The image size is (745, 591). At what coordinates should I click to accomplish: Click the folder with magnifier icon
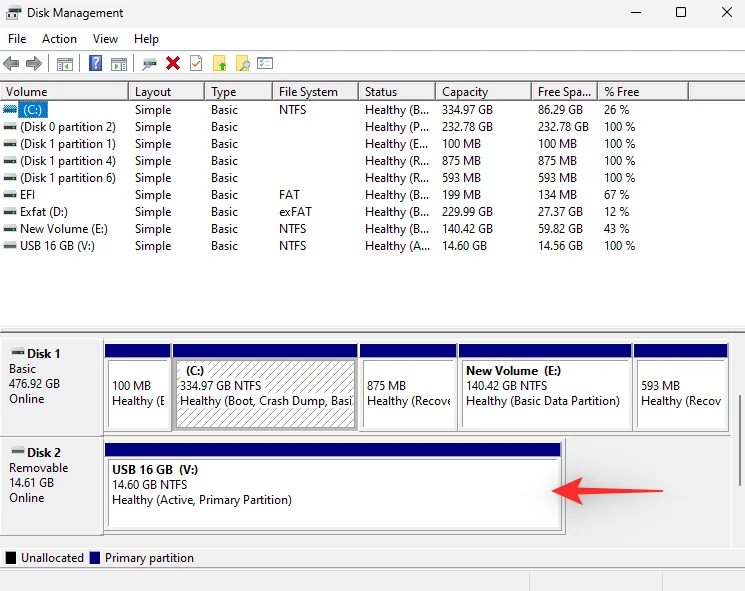(x=243, y=63)
